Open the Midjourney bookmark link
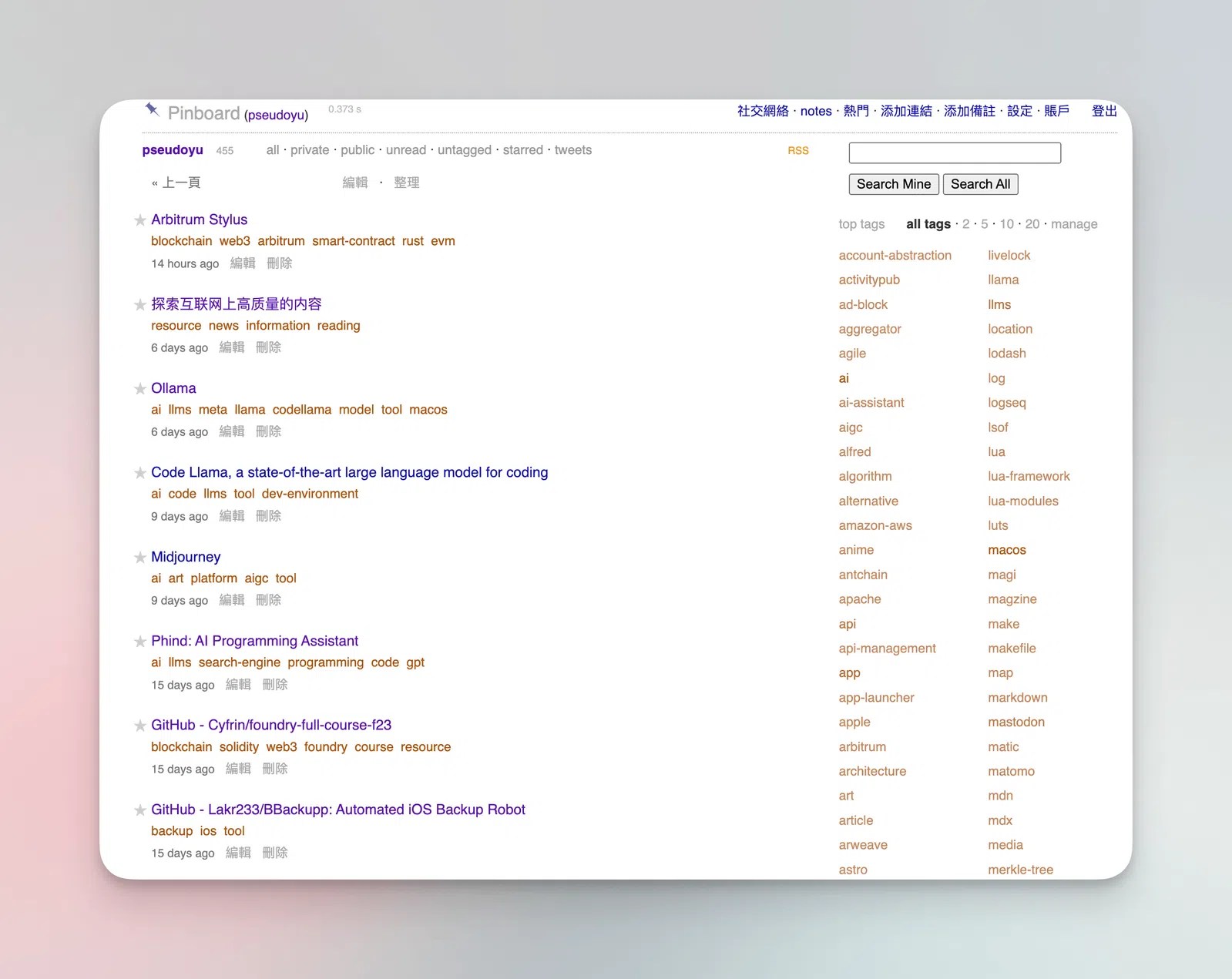The width and height of the screenshot is (1232, 979). pyautogui.click(x=186, y=557)
